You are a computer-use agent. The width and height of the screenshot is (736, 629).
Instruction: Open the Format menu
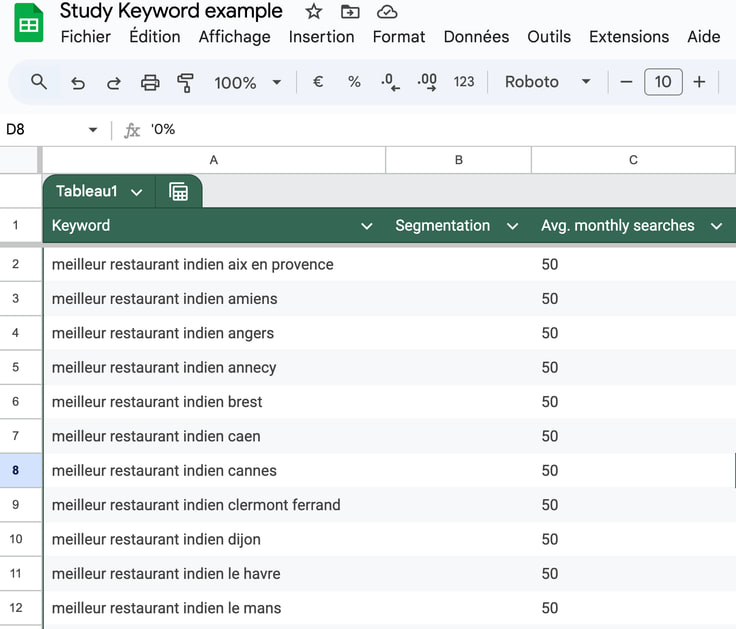tap(399, 37)
